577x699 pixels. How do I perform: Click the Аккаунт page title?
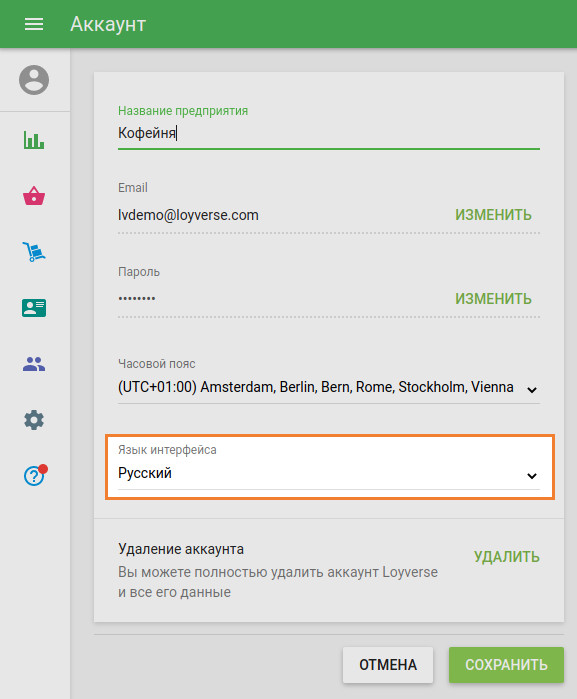pyautogui.click(x=108, y=24)
